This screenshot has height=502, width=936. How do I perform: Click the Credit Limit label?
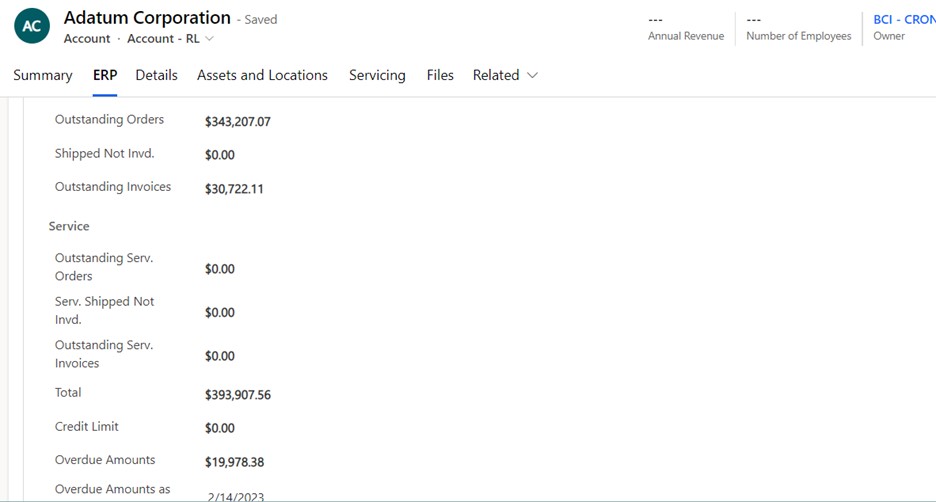click(87, 427)
